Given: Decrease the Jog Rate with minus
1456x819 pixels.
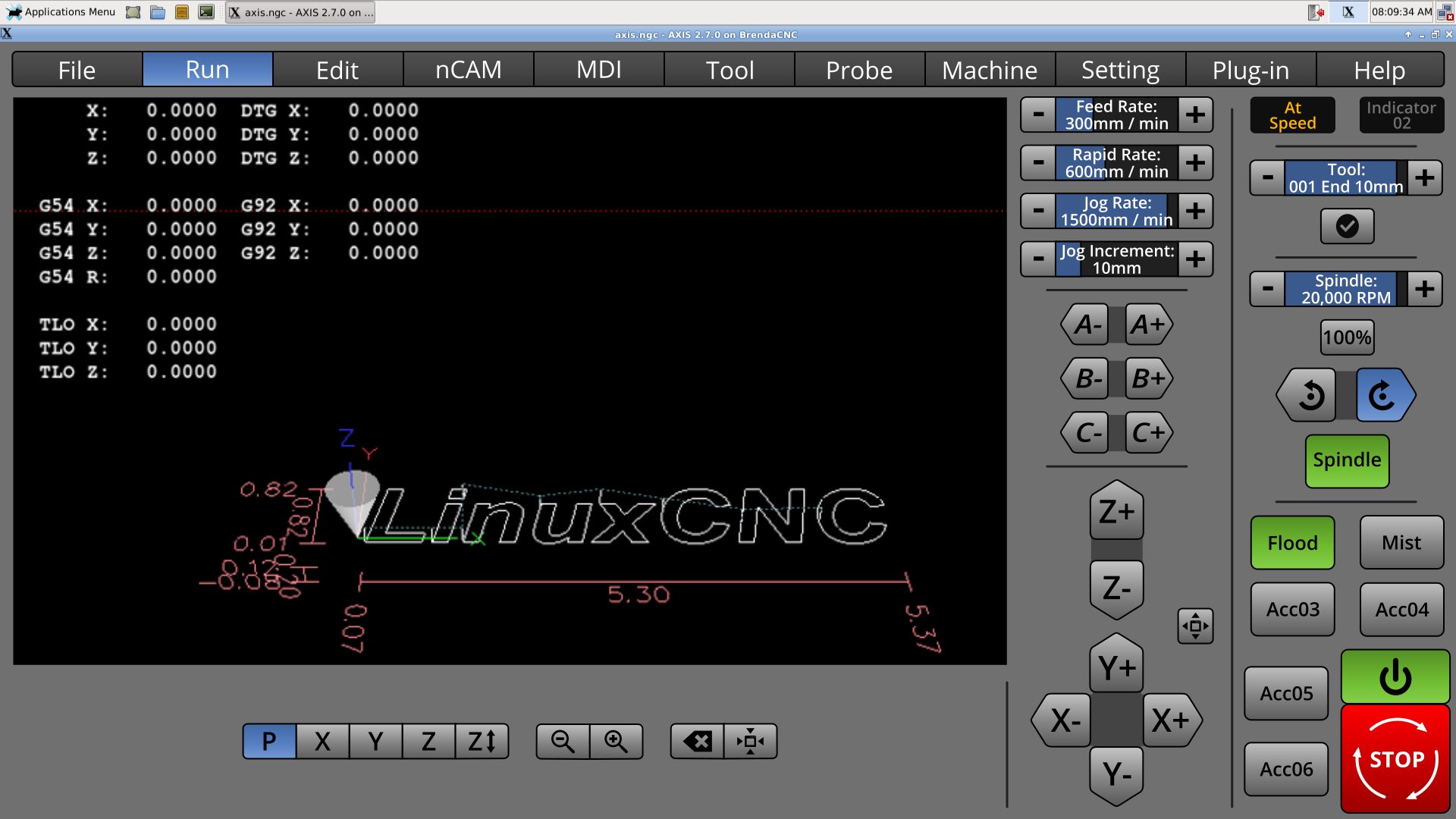Looking at the screenshot, I should [1038, 211].
